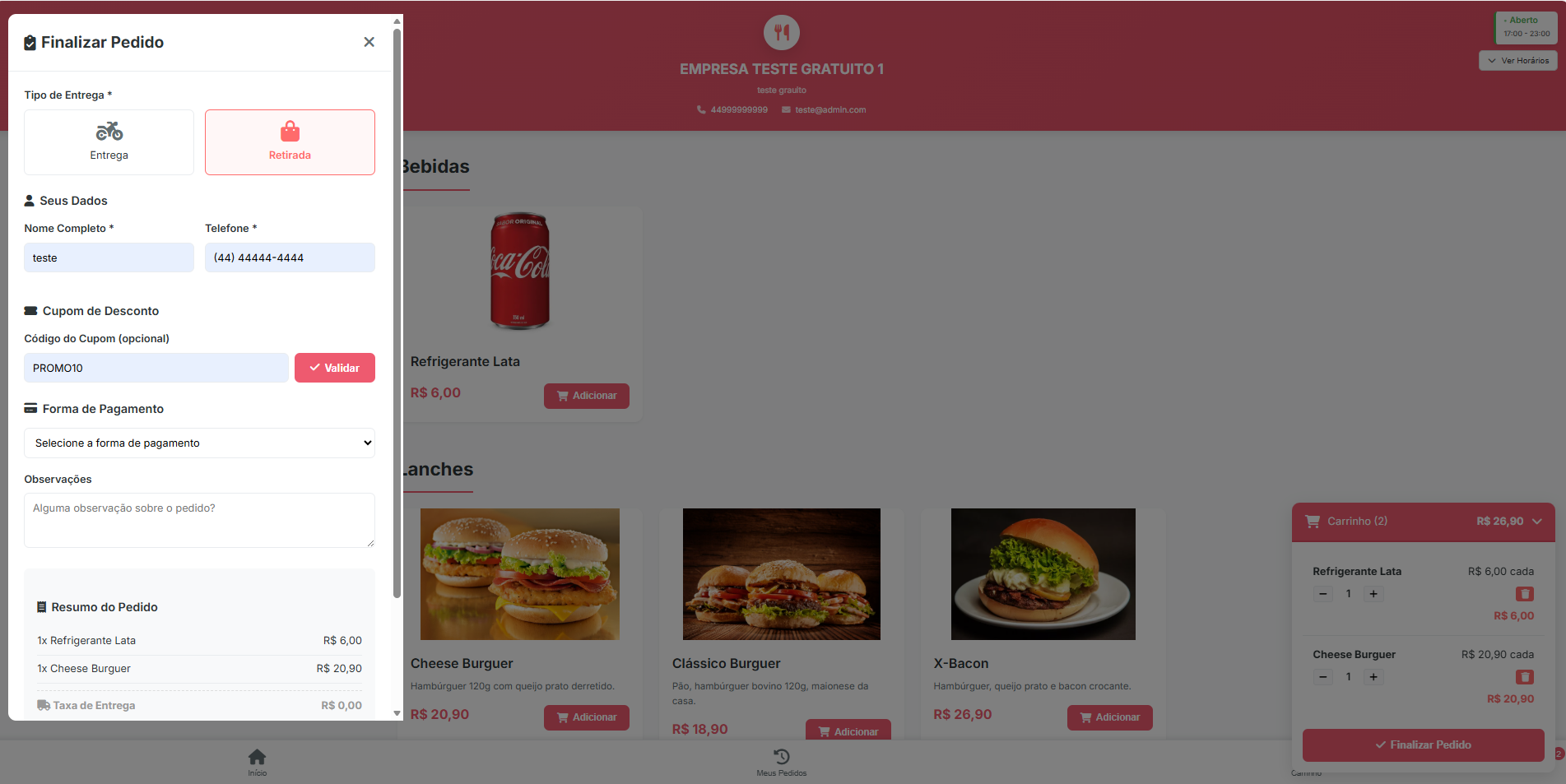Click the modal vertical scrollbar
Viewport: 1566px width, 784px height.
(397, 313)
